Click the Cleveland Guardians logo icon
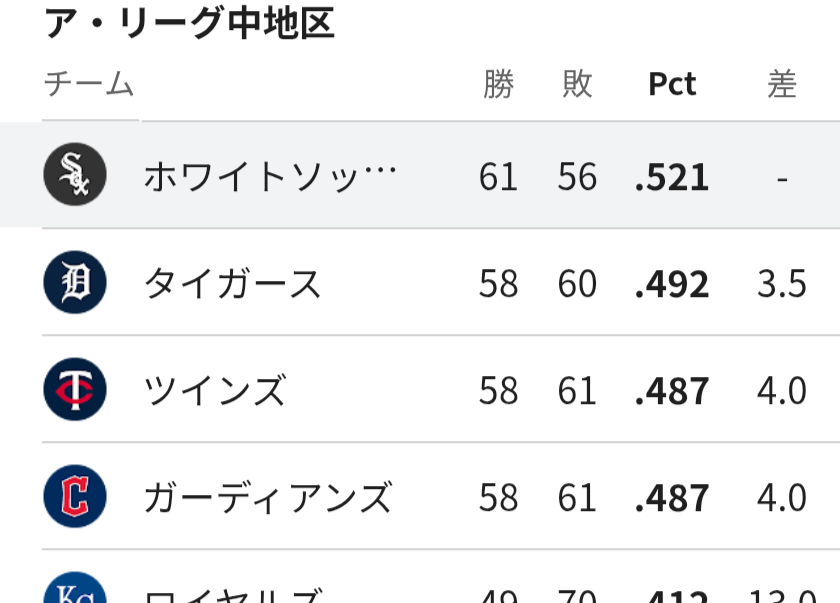840x603 pixels. click(75, 496)
